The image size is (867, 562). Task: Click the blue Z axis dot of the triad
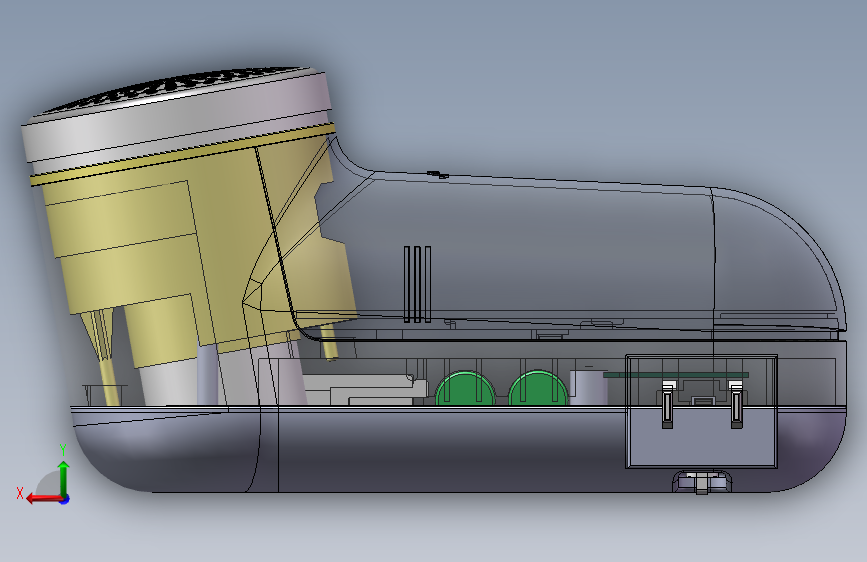[65, 499]
